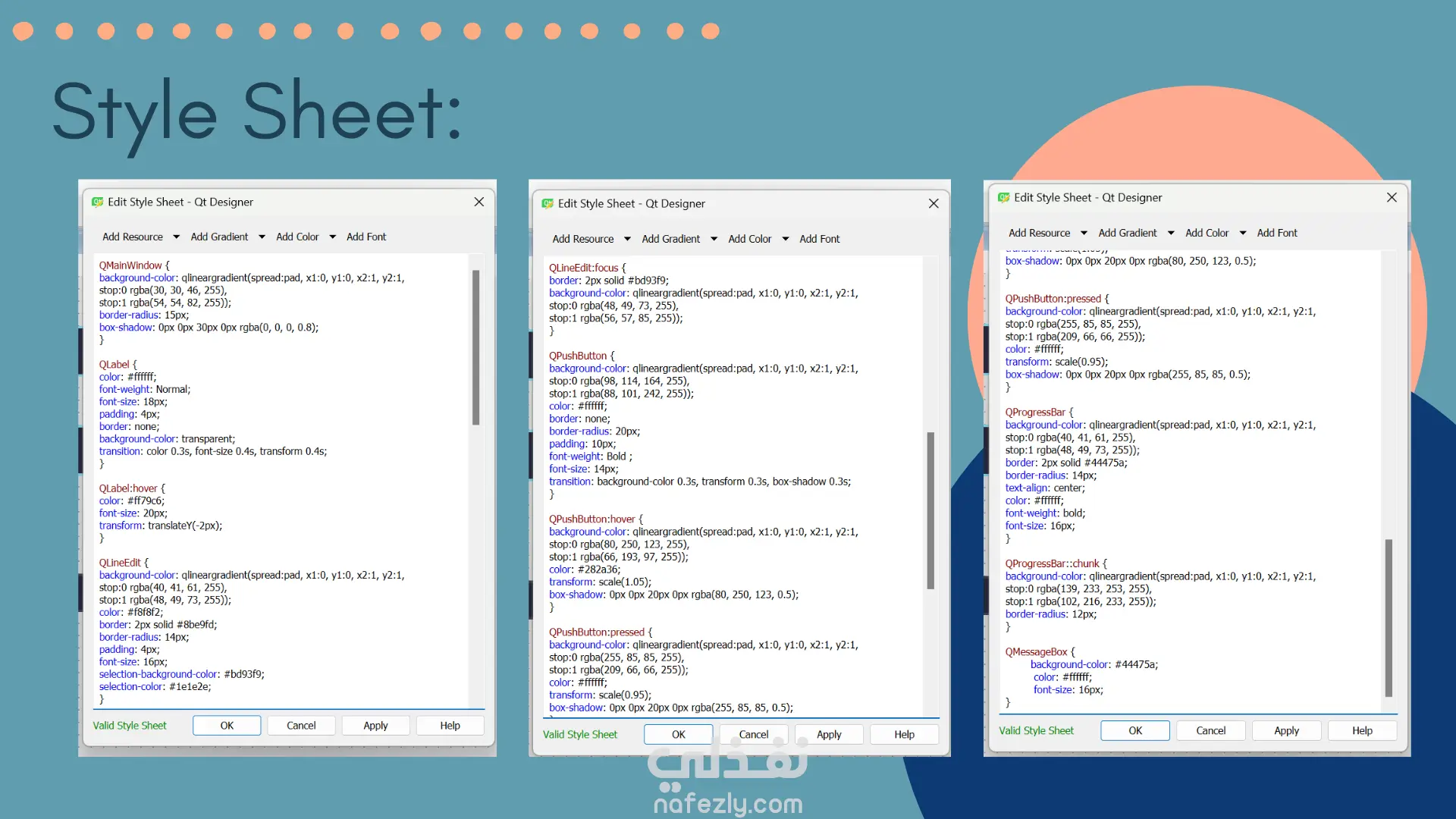Open Add Resource arrow in the QMainWindow dialog
Image resolution: width=1456 pixels, height=819 pixels.
(x=176, y=237)
